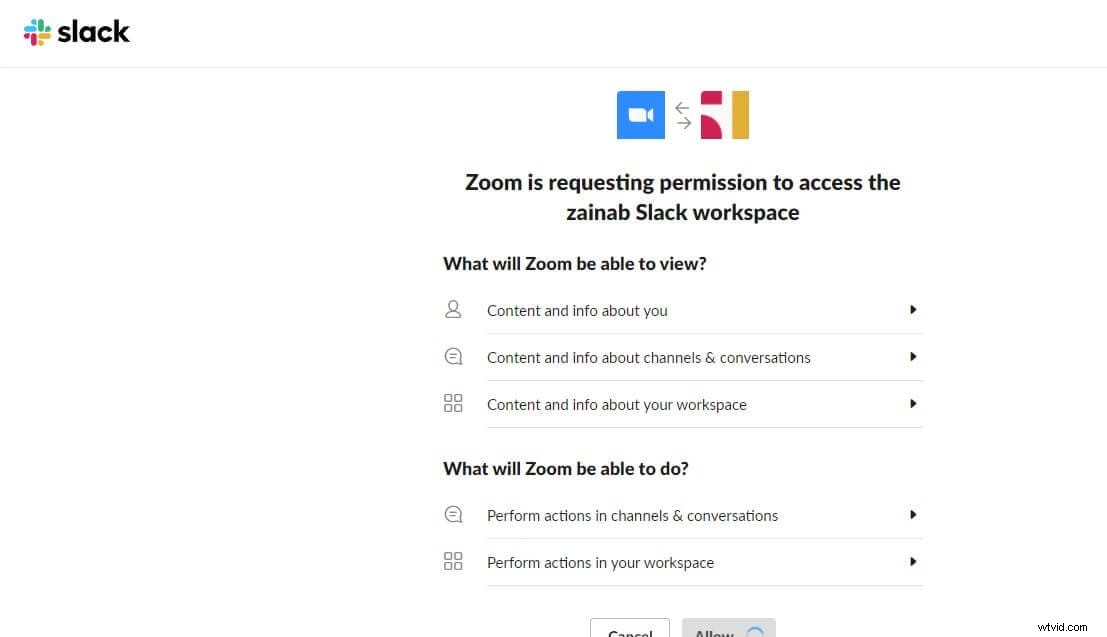Click the speech bubble icon for channels and conversations
The image size is (1107, 637).
point(453,356)
